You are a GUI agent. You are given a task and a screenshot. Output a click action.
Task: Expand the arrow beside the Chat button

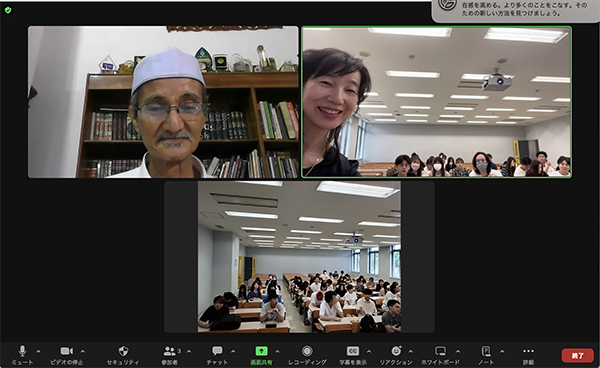click(x=233, y=351)
